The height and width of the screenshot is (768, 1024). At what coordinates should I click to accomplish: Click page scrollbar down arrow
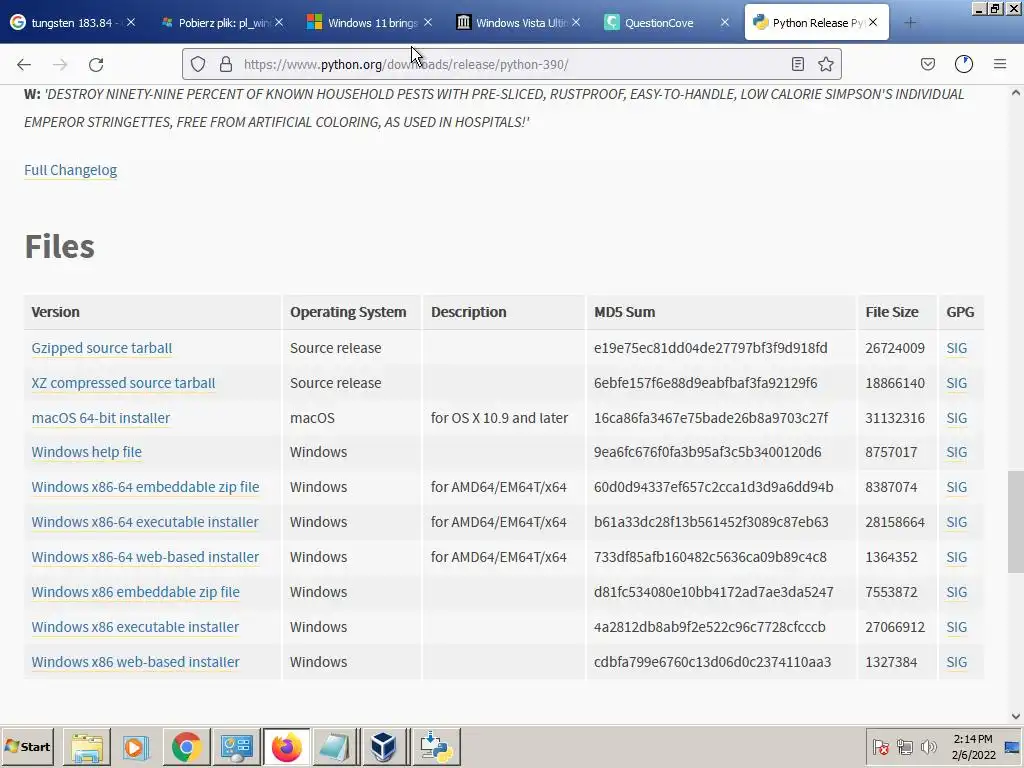(1016, 716)
